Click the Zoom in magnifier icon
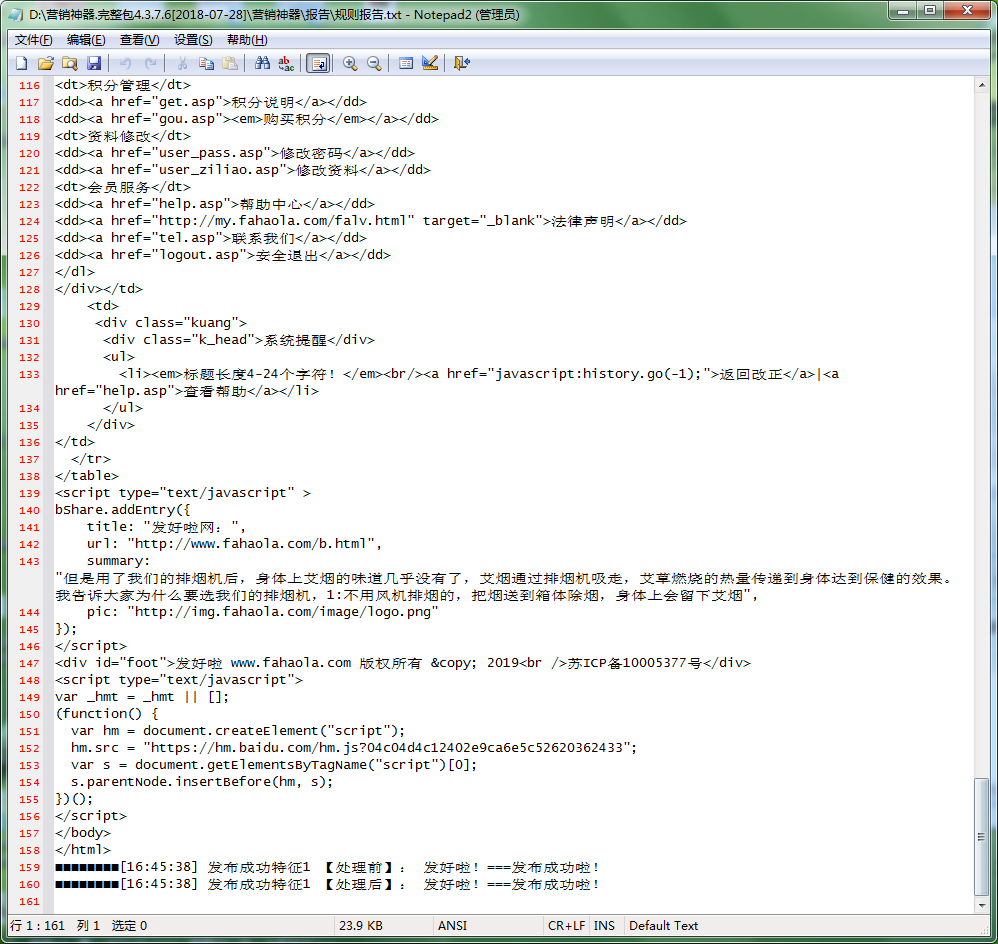Viewport: 998px width, 944px height. coord(350,63)
